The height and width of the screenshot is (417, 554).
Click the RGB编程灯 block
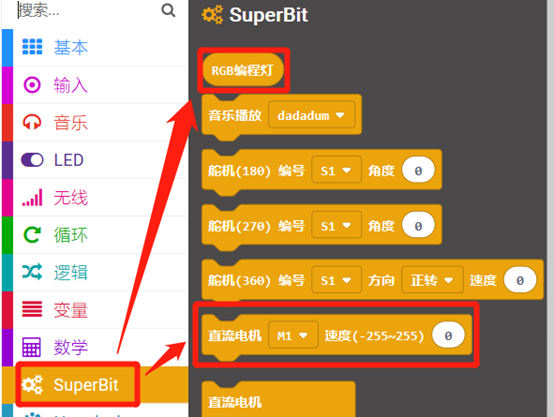[x=243, y=70]
